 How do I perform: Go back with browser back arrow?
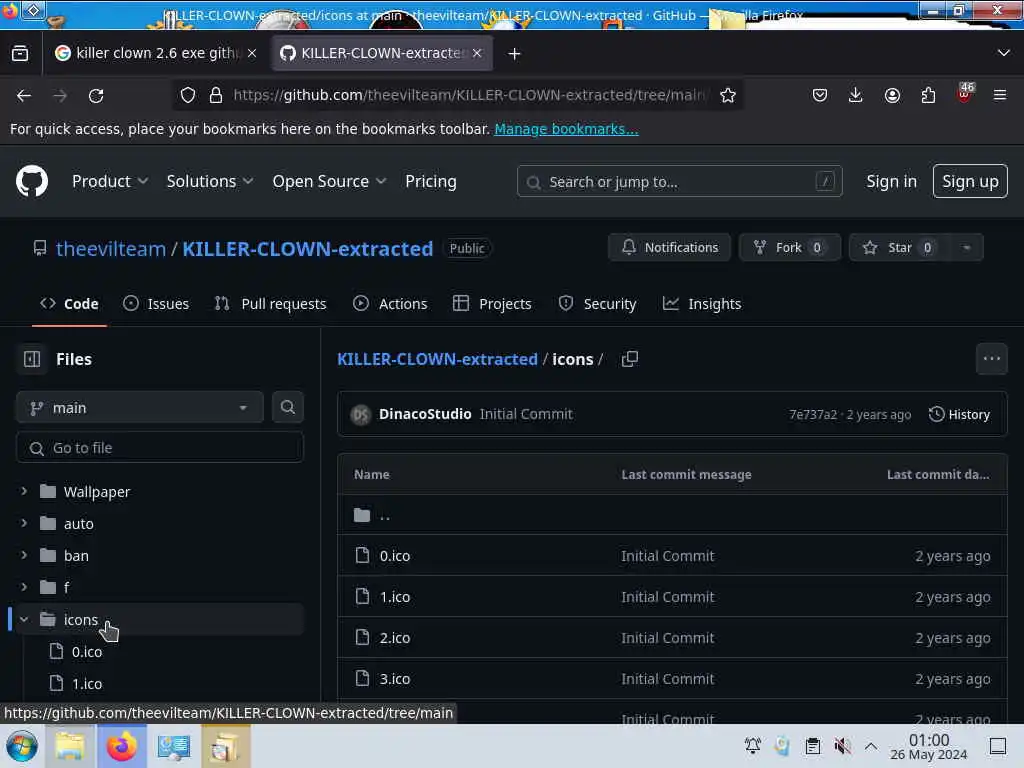(24, 96)
